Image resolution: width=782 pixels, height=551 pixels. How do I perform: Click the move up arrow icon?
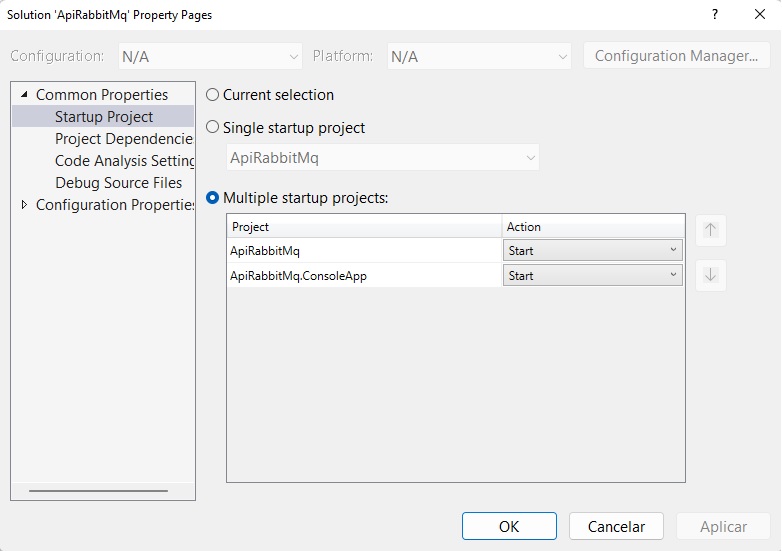pyautogui.click(x=711, y=230)
